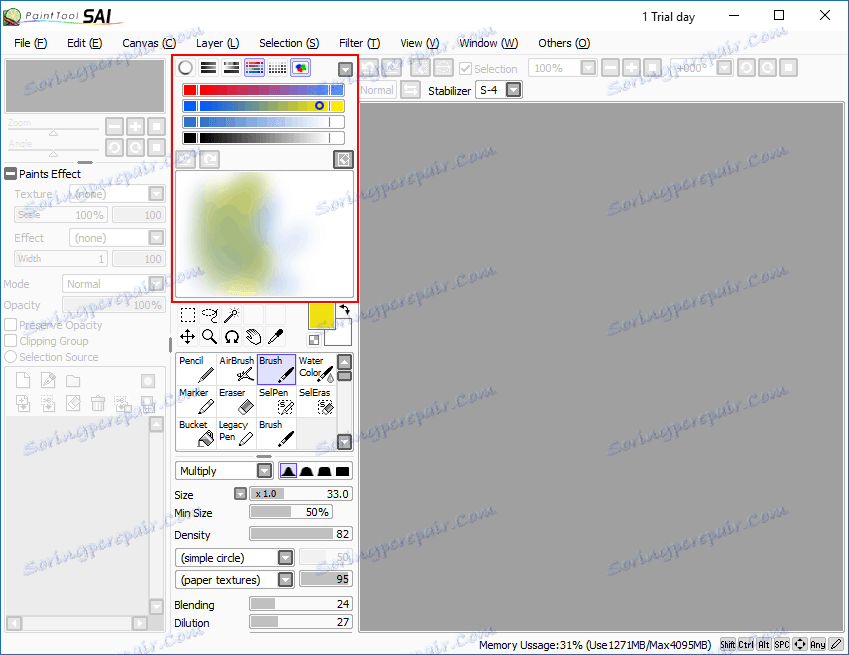849x655 pixels.
Task: Toggle the Ctrl key indicator
Action: (746, 644)
